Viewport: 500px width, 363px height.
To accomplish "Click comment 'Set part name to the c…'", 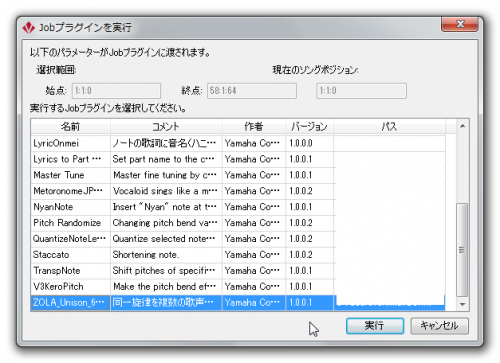I will pyautogui.click(x=163, y=159).
